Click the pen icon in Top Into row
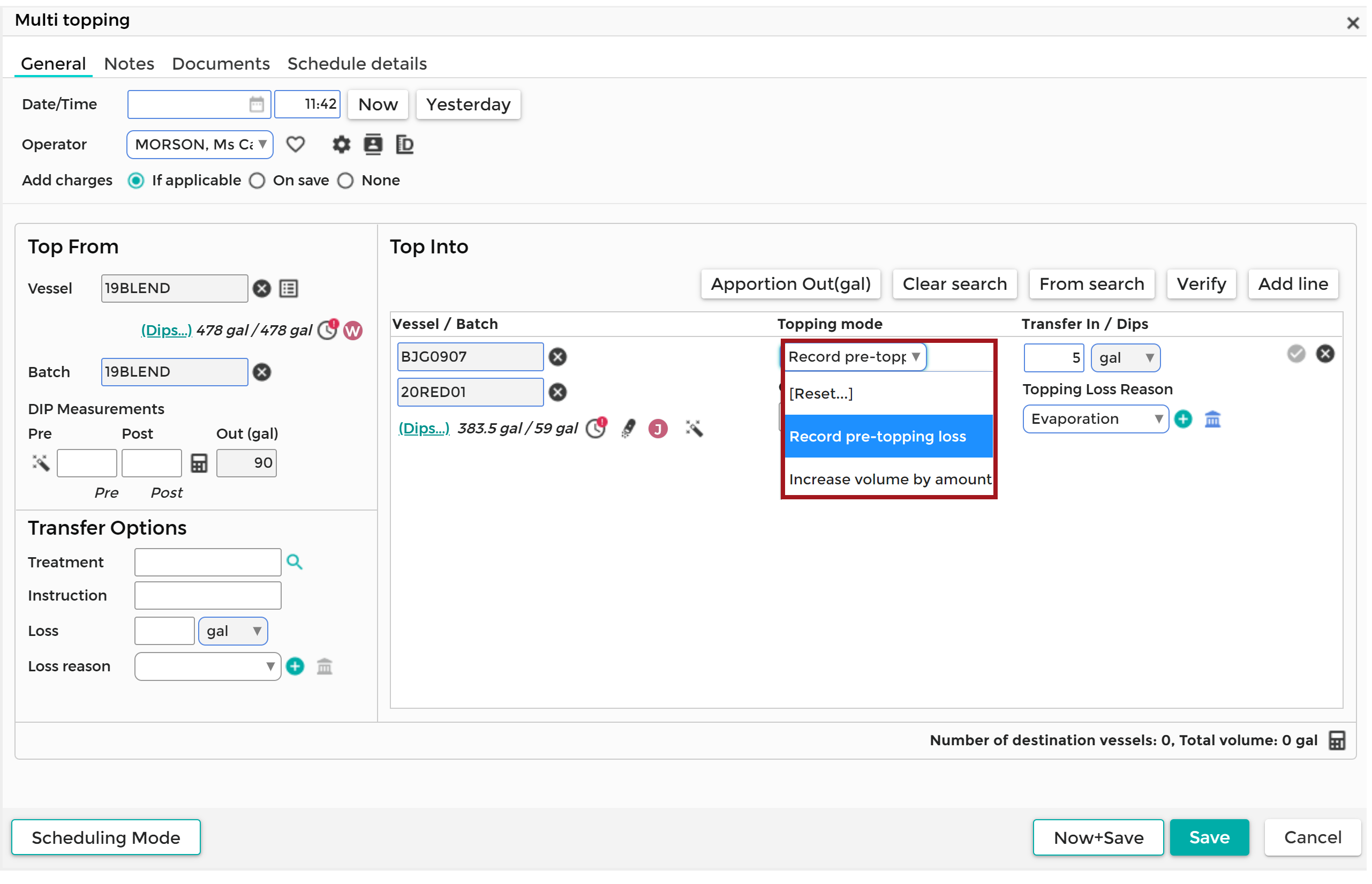 pyautogui.click(x=629, y=429)
